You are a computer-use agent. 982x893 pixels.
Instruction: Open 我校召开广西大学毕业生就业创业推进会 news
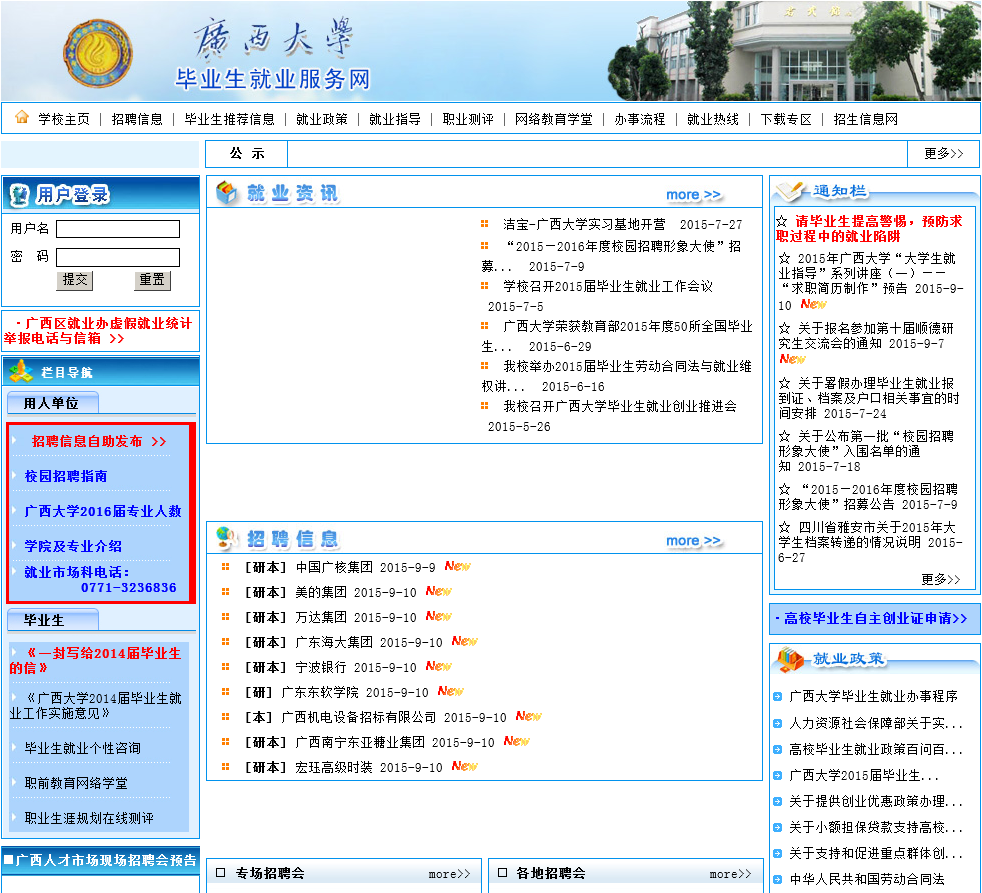620,406
